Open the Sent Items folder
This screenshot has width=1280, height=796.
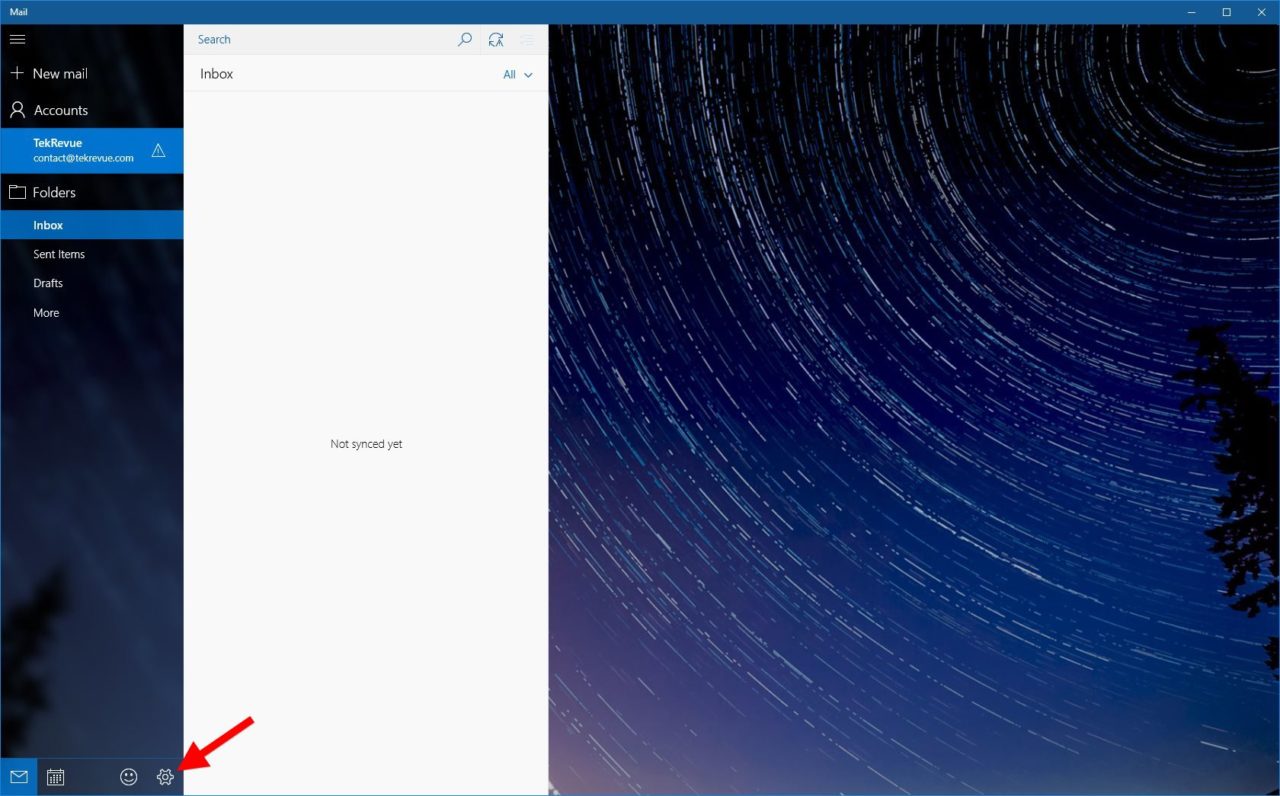pos(59,254)
